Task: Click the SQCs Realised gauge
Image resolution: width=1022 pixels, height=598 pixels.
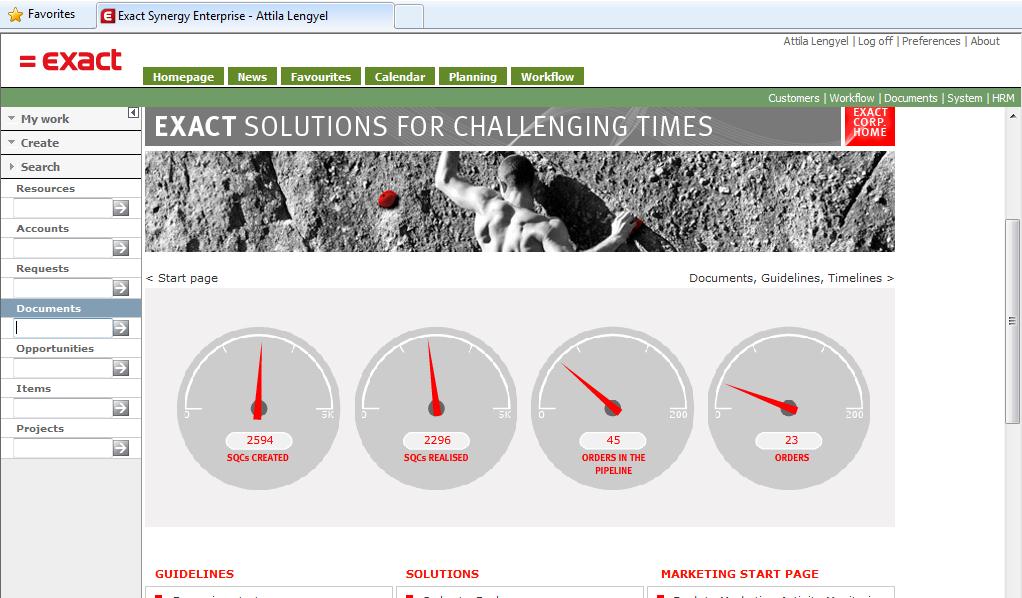Action: [436, 408]
